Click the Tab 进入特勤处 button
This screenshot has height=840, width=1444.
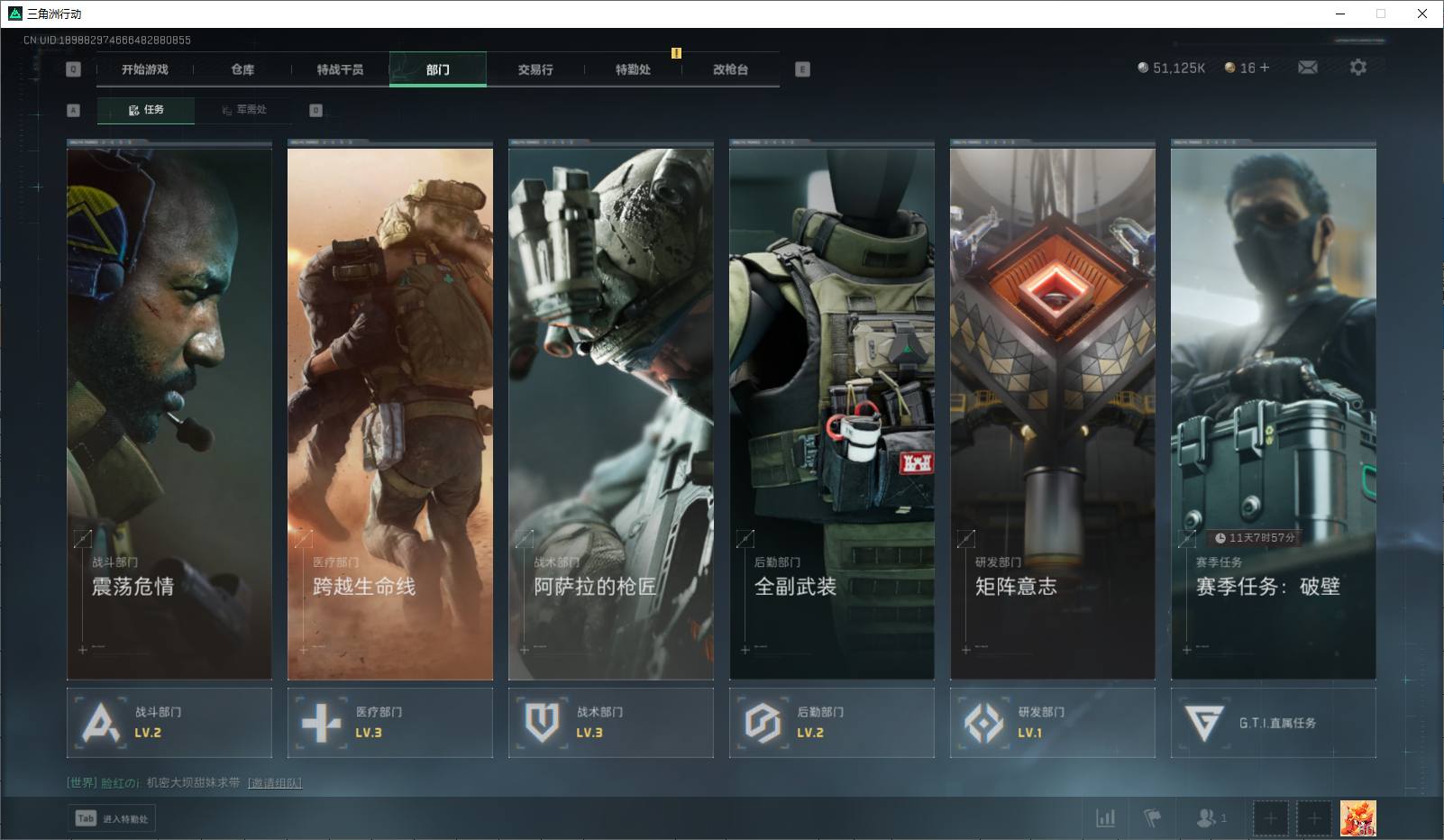[112, 818]
